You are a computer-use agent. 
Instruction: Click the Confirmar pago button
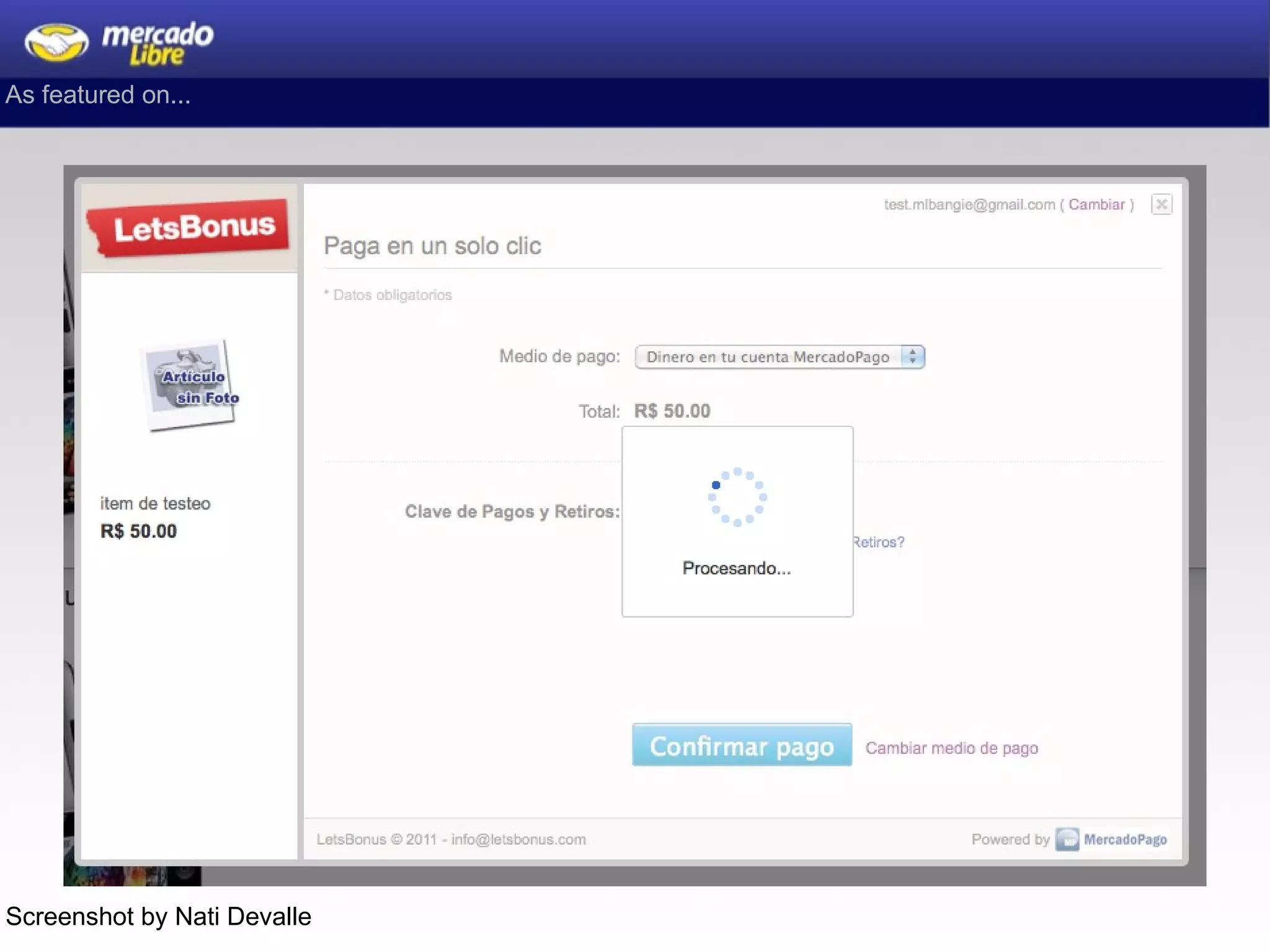click(742, 746)
